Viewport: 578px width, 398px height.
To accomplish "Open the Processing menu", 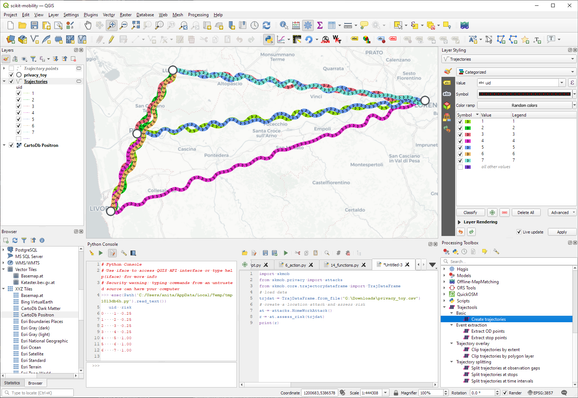I will pos(198,15).
